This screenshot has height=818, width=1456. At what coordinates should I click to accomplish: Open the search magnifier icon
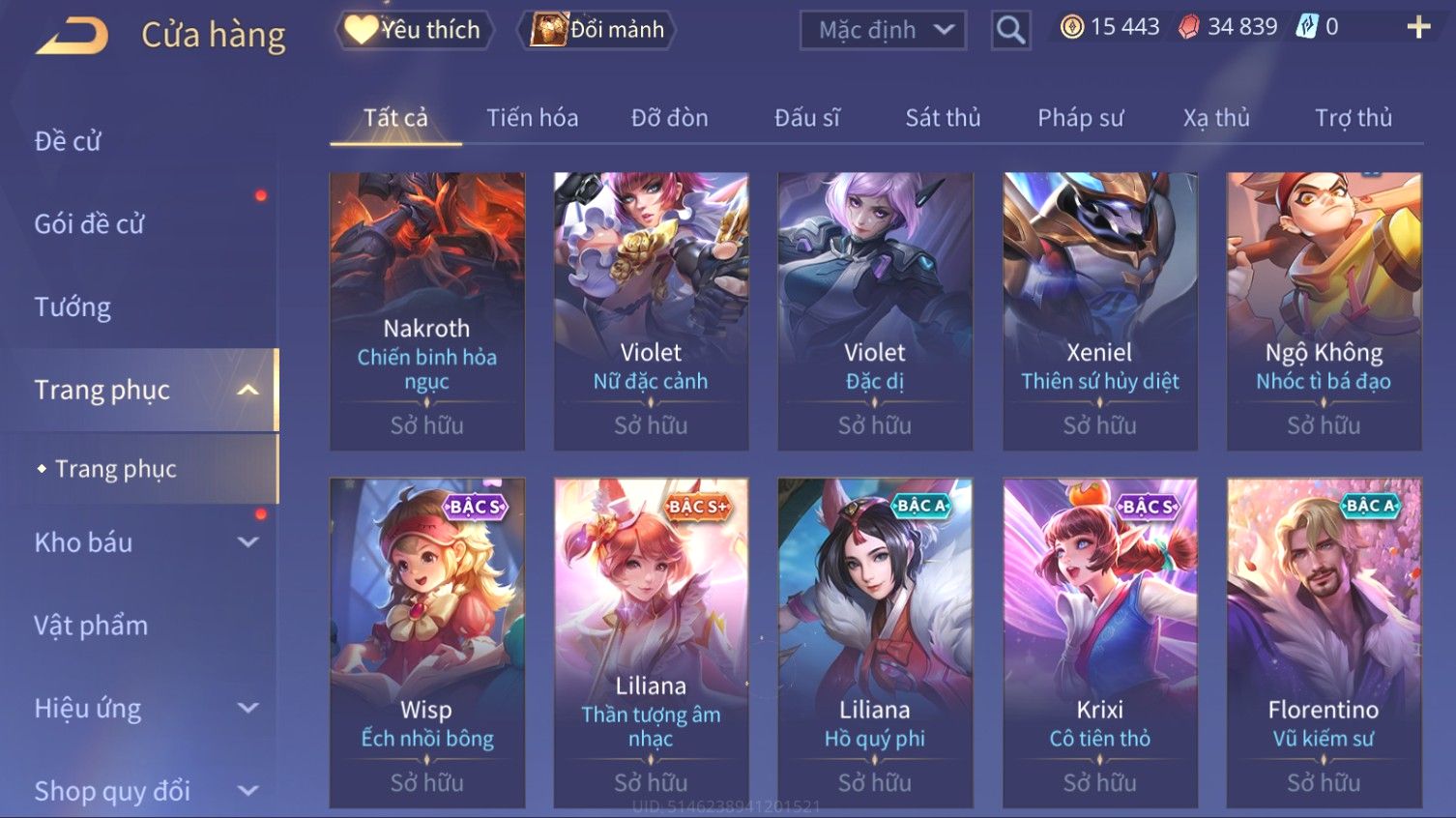(x=1010, y=30)
